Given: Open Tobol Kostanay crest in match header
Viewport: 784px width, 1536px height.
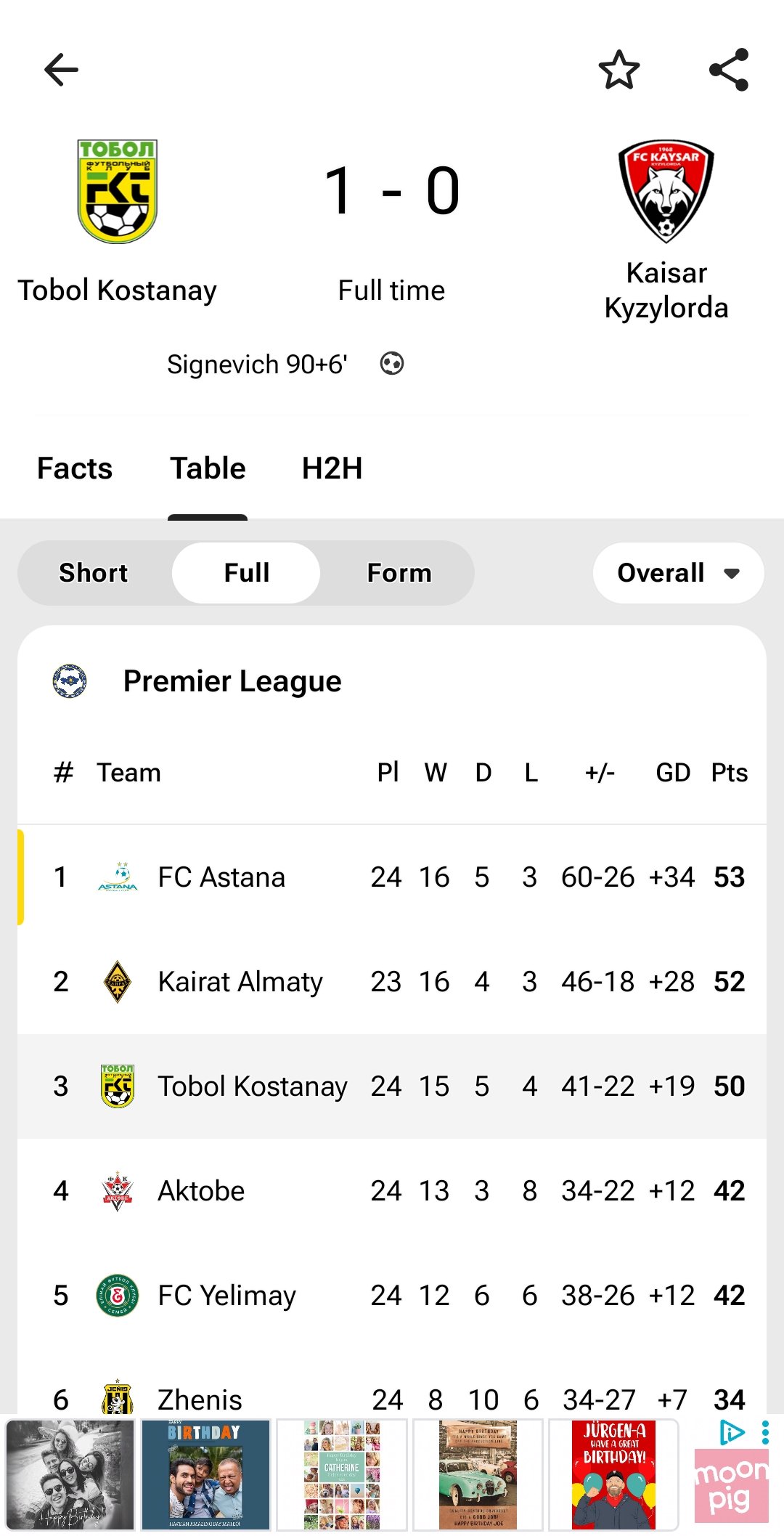Looking at the screenshot, I should click(118, 191).
